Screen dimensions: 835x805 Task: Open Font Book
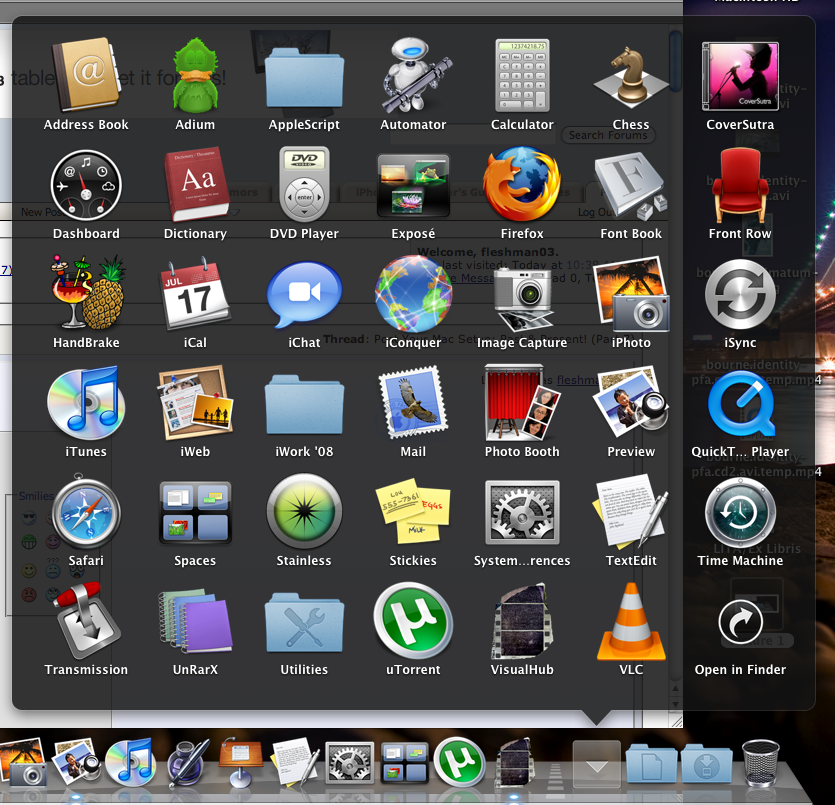[631, 186]
